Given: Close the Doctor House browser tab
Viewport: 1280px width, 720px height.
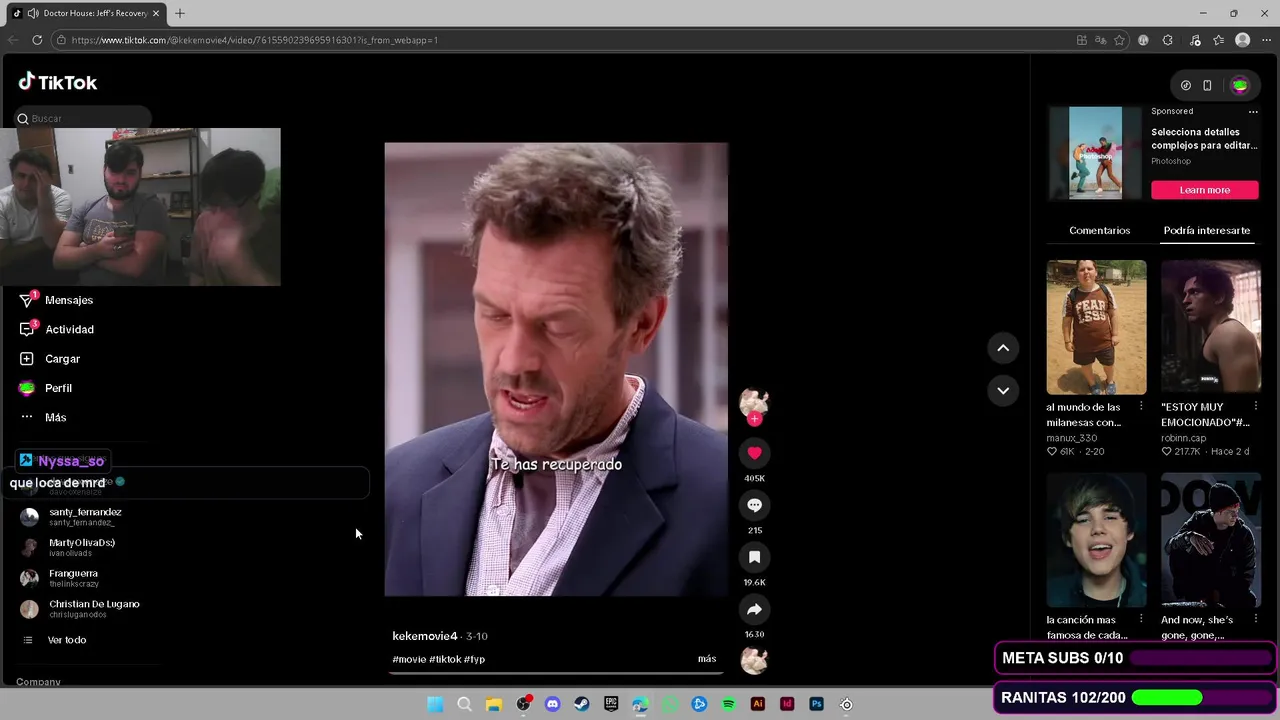Looking at the screenshot, I should pyautogui.click(x=156, y=13).
